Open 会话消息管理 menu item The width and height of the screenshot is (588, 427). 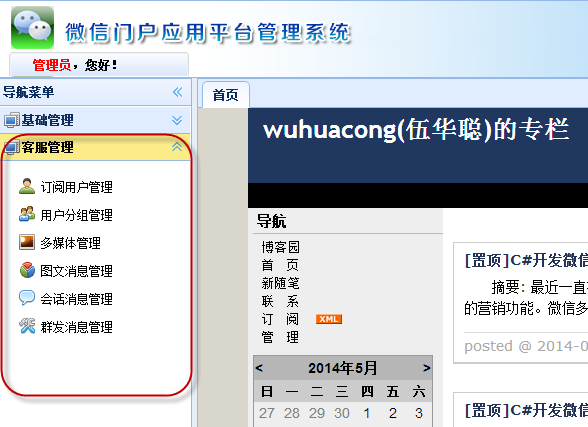click(76, 299)
